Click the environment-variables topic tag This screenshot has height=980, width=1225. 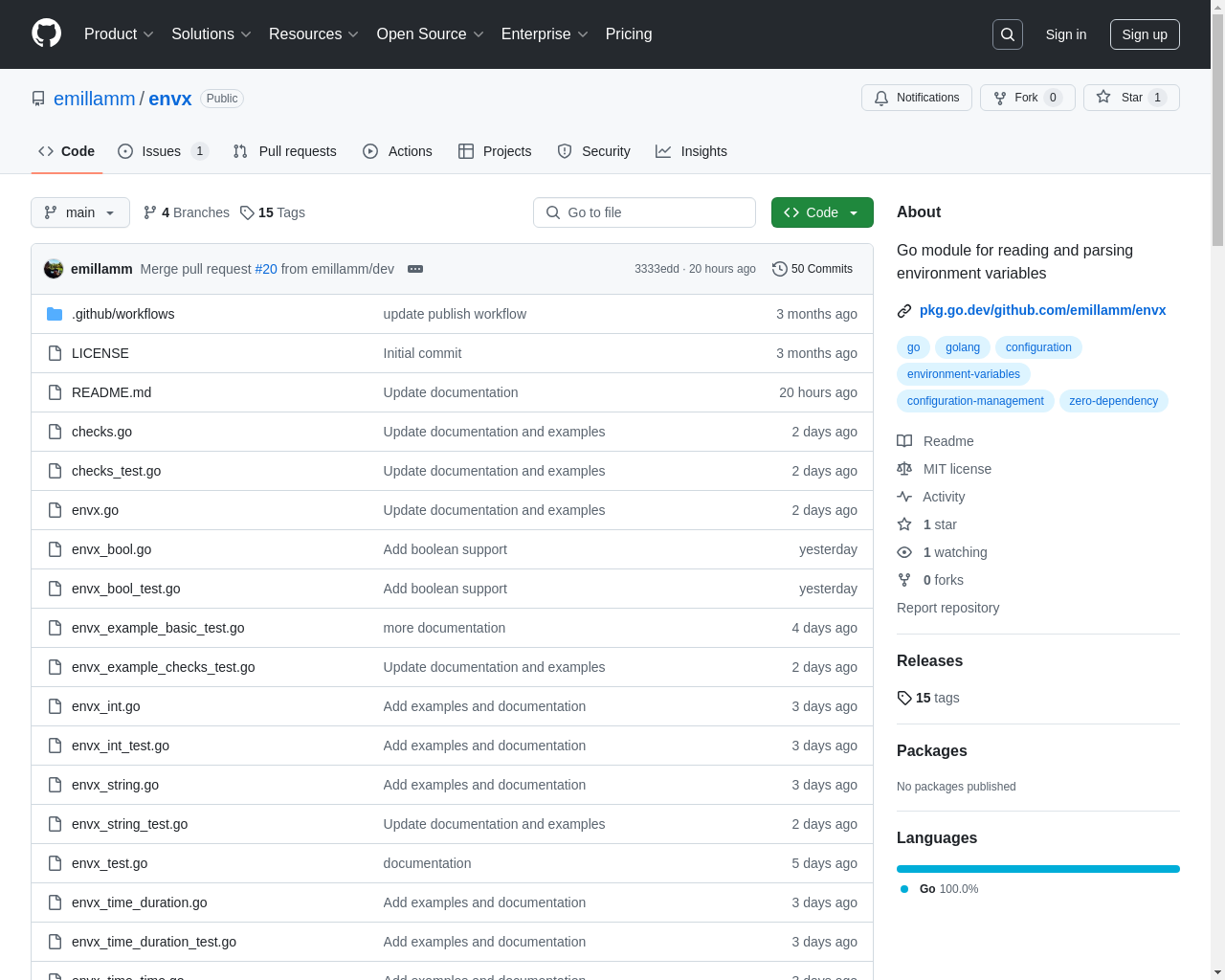pos(964,374)
